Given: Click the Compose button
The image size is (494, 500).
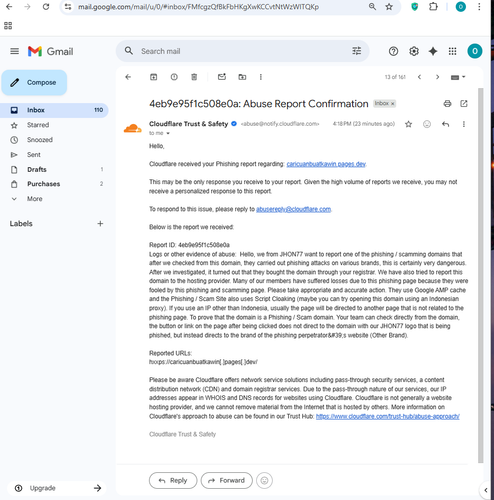Looking at the screenshot, I should pos(34,82).
